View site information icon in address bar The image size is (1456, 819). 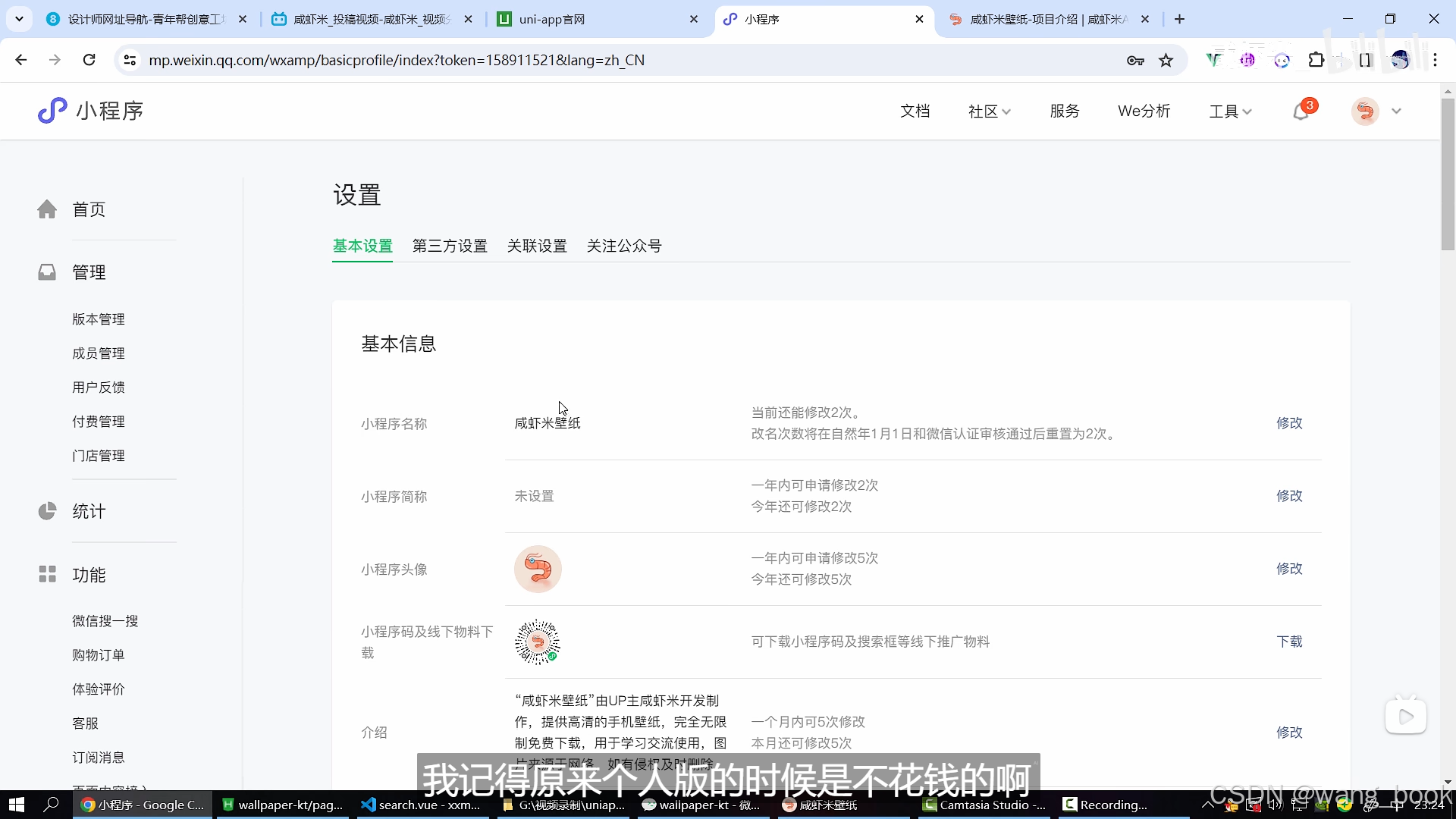pos(130,60)
